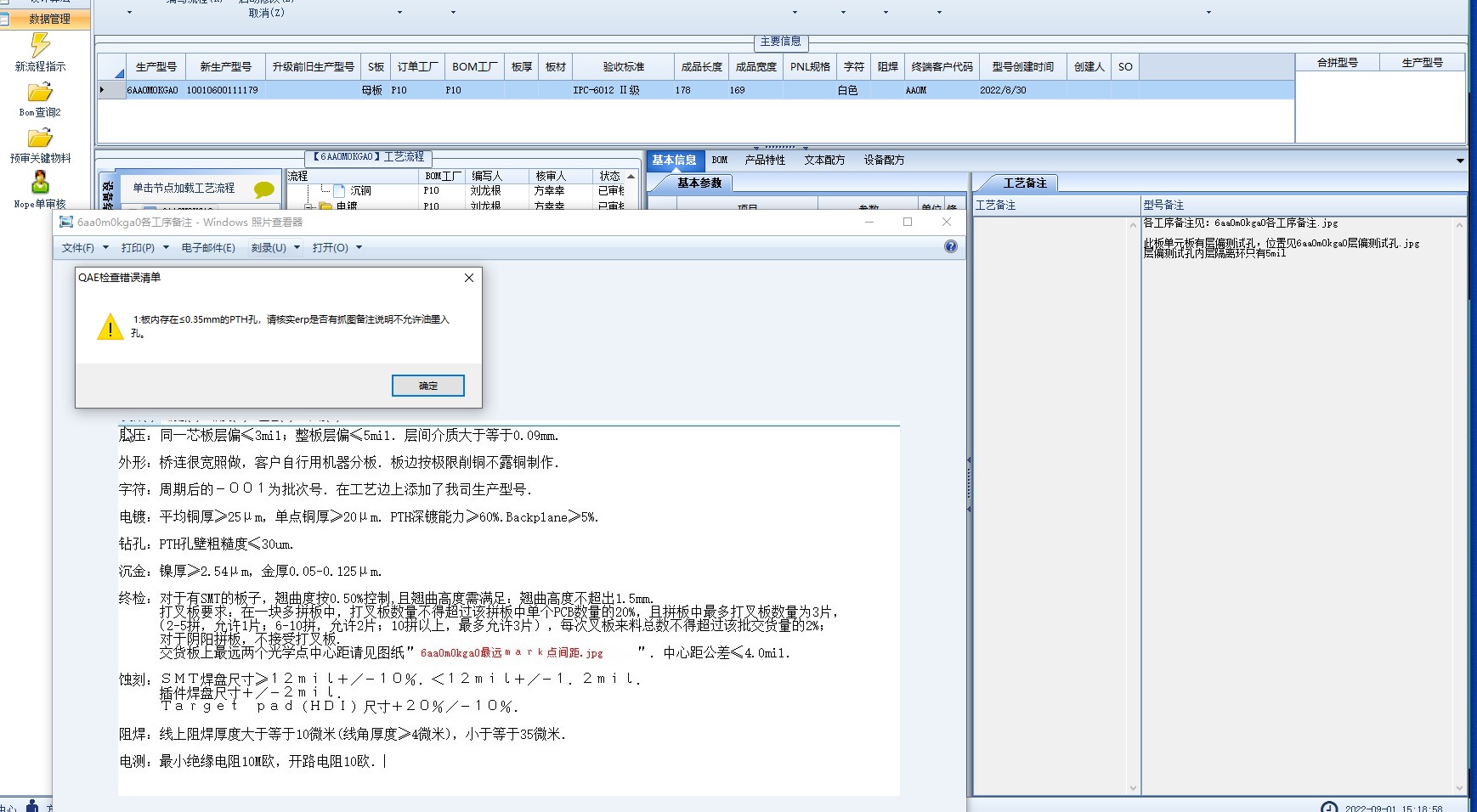Select the 工艺备注 tab
The image size is (1477, 812).
1024,183
